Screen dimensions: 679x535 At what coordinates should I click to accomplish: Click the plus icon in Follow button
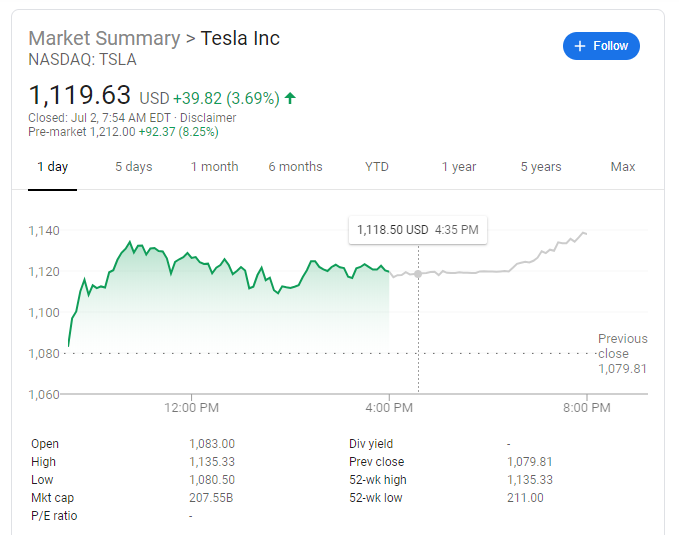click(580, 46)
